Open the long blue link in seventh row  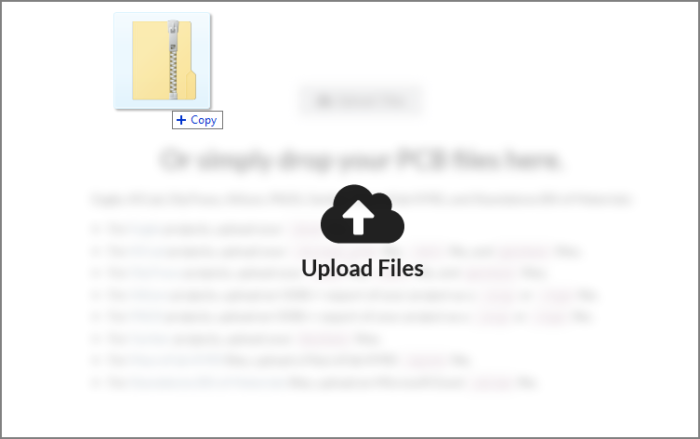click(176, 360)
